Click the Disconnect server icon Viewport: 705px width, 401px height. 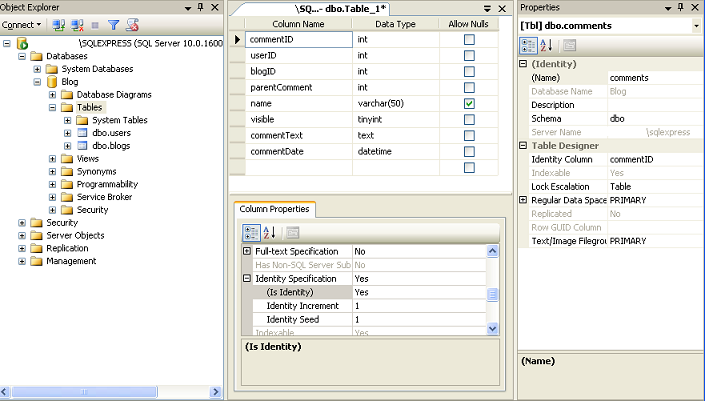(x=77, y=25)
